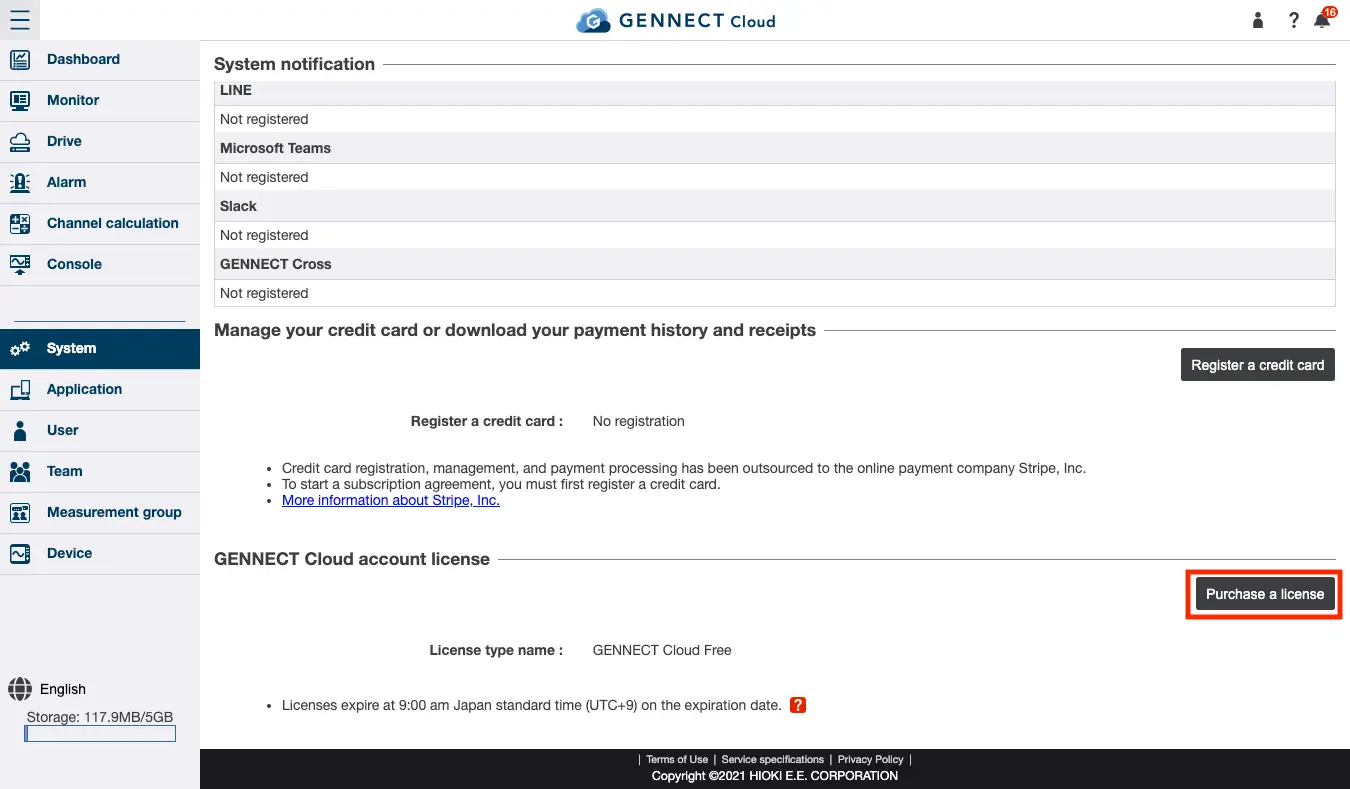Screen dimensions: 1350x789
Task: Open the user account icon in header
Action: click(1258, 20)
